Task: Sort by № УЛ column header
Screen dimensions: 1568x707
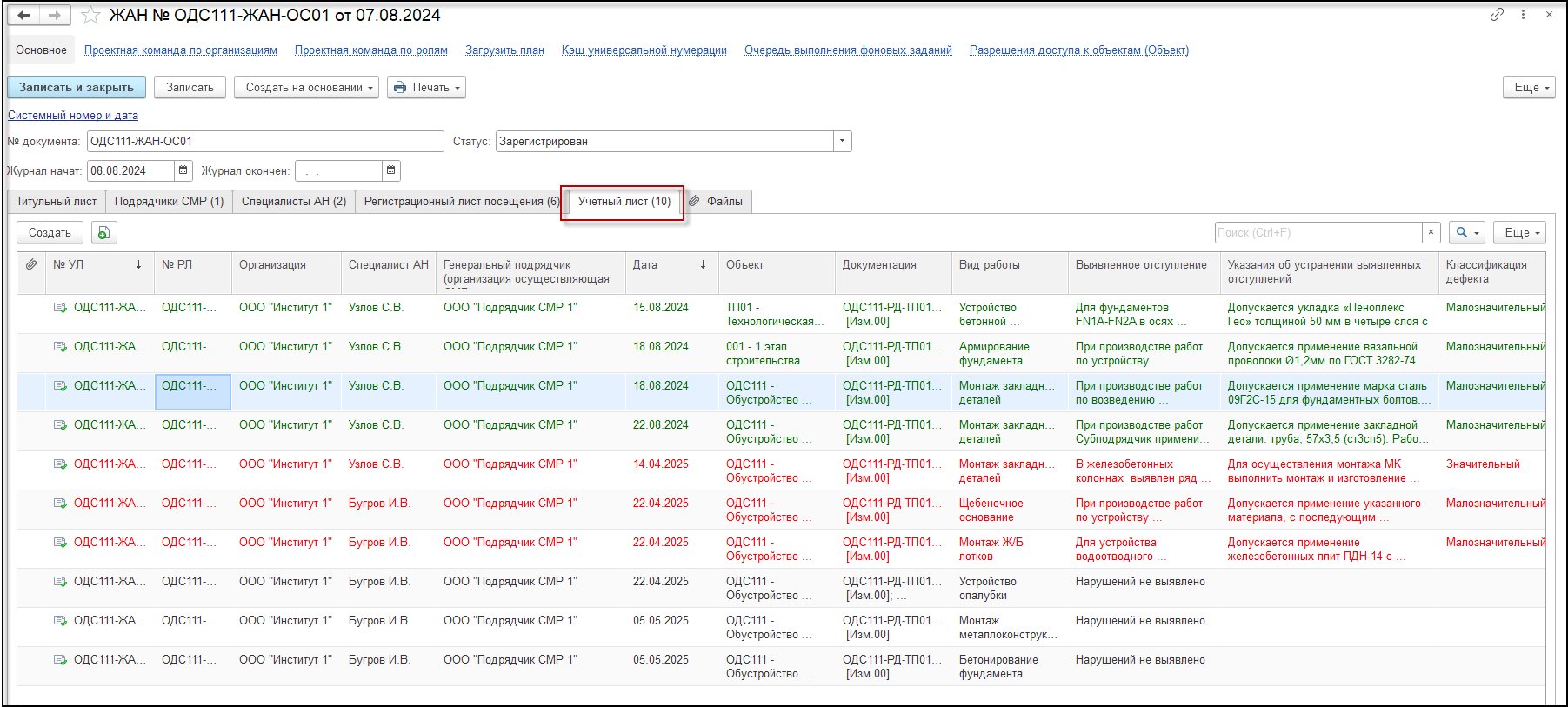Action: coord(96,265)
